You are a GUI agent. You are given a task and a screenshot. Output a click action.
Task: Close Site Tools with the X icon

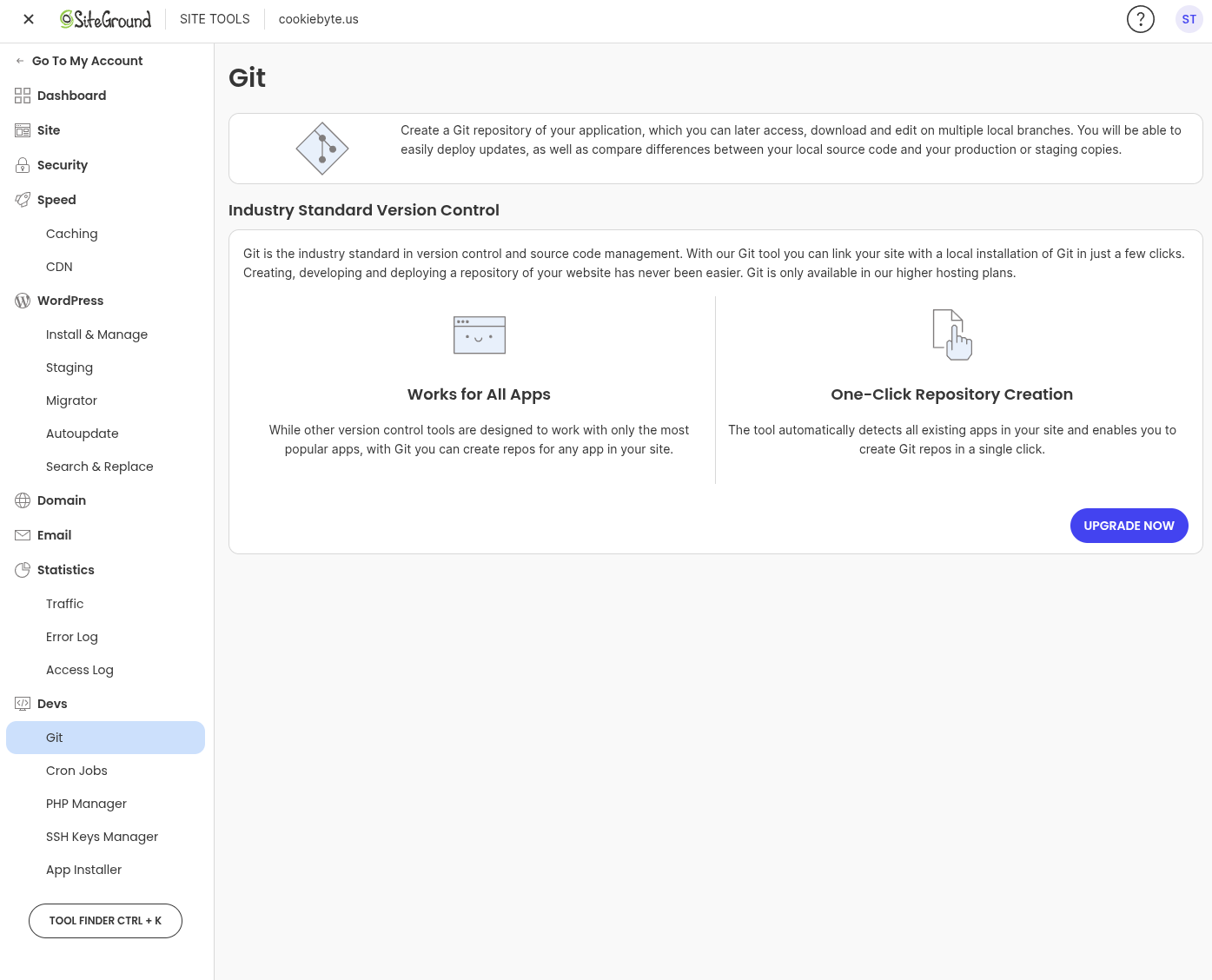(x=29, y=19)
